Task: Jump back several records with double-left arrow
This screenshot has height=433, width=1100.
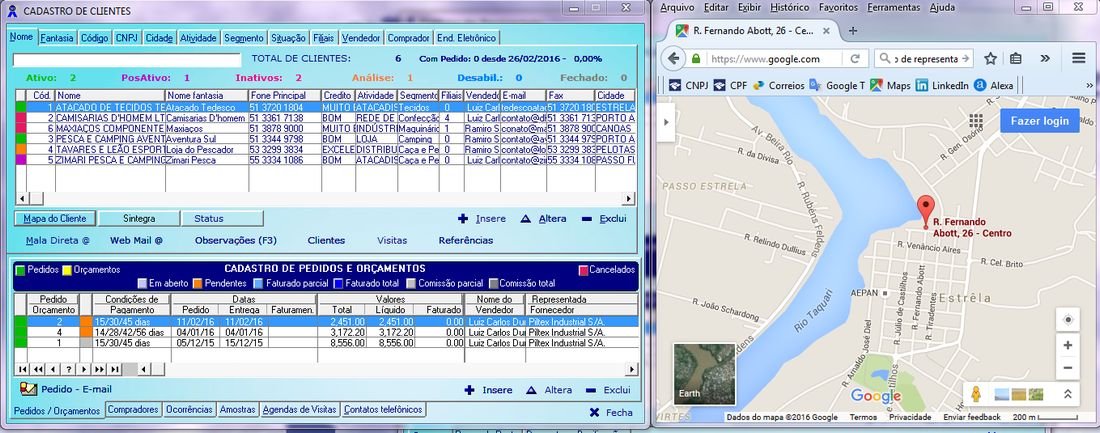Action: (38, 369)
